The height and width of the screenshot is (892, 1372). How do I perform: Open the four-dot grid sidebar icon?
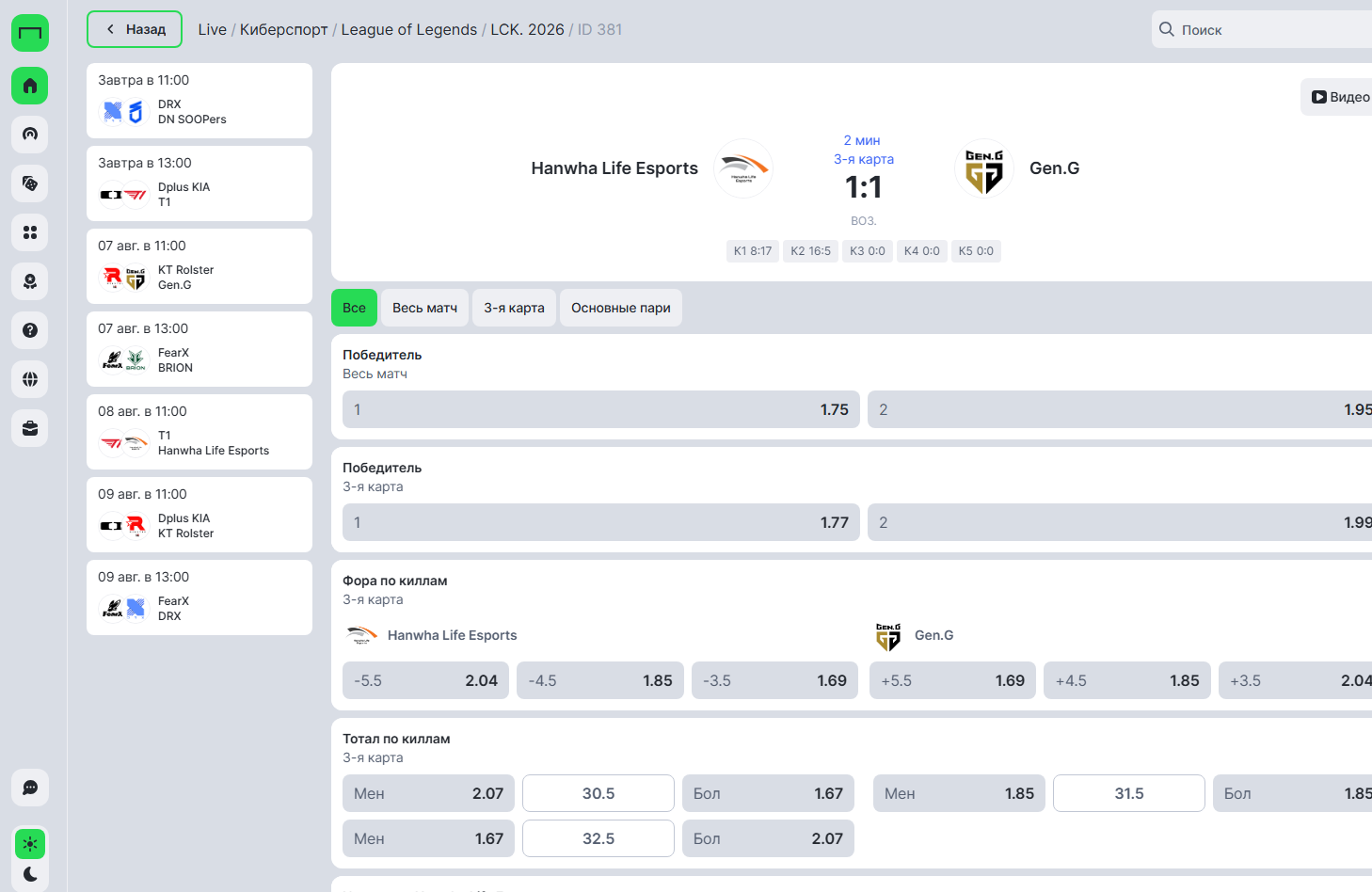coord(30,232)
